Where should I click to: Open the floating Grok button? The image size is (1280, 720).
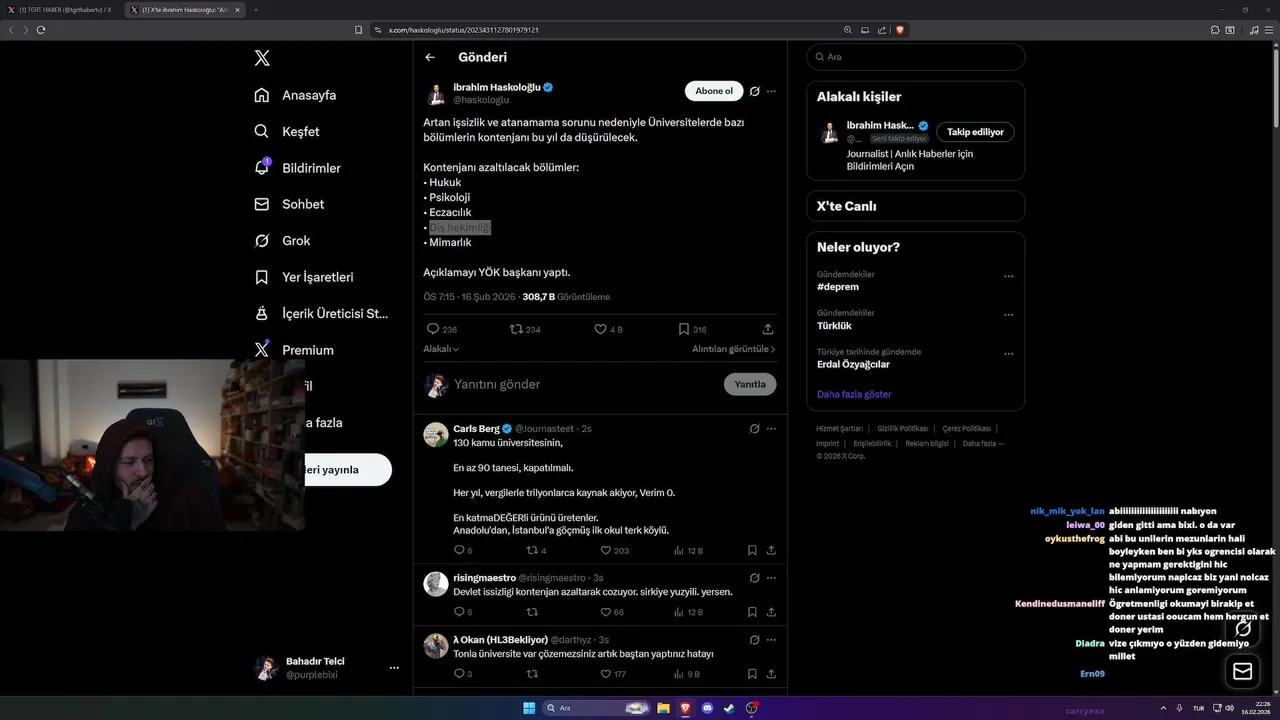coord(1243,629)
